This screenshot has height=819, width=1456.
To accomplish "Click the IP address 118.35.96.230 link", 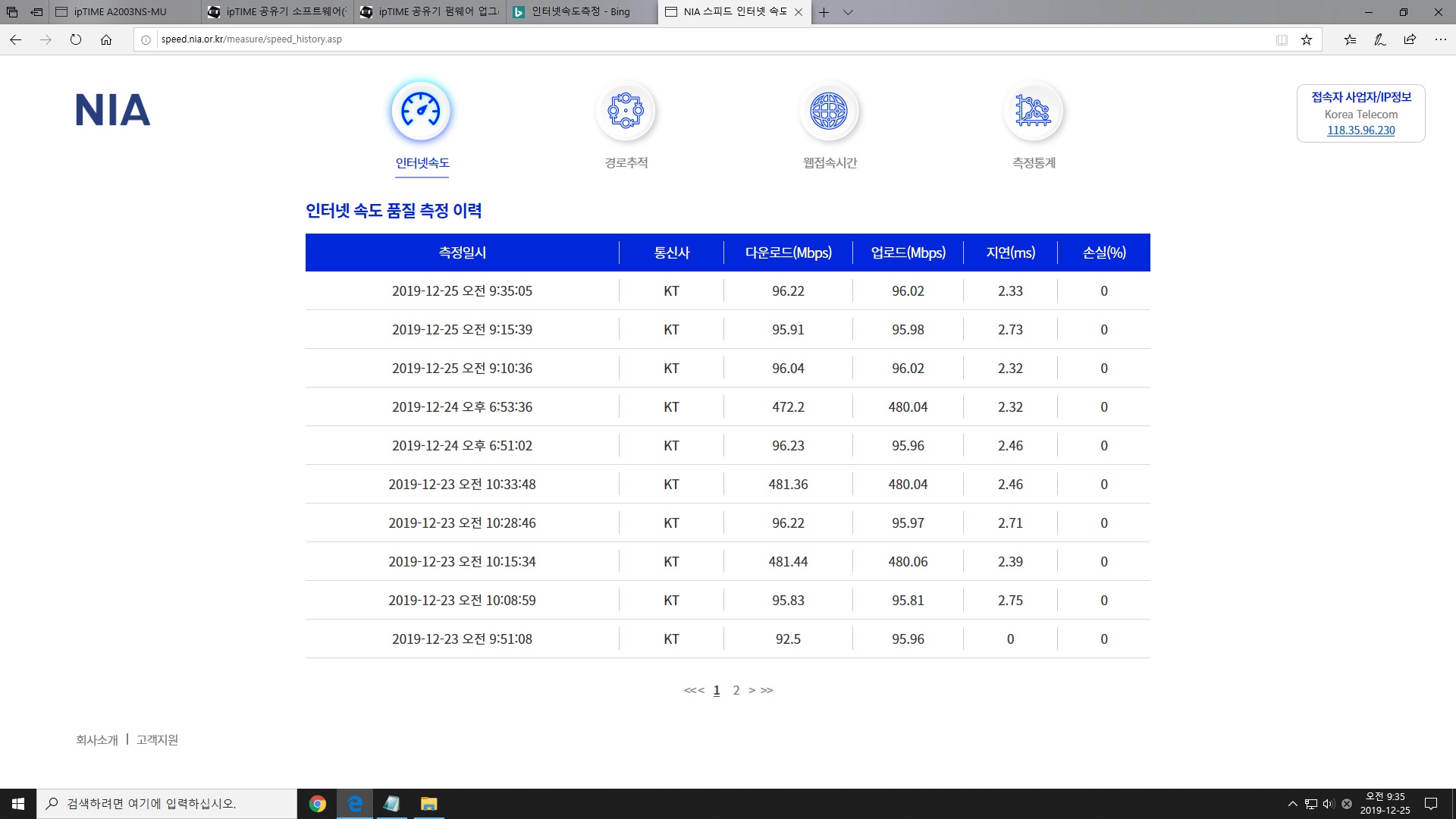I will point(1360,130).
